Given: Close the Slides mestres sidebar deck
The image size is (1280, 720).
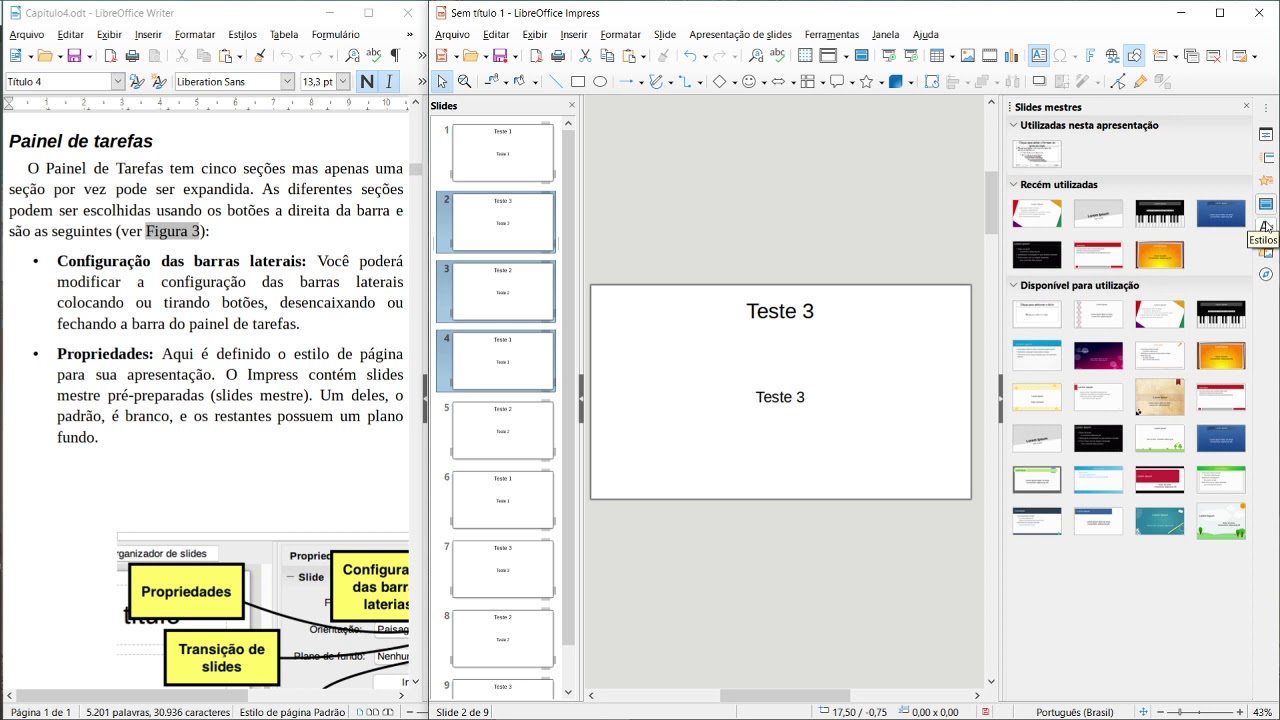Looking at the screenshot, I should (x=1246, y=106).
